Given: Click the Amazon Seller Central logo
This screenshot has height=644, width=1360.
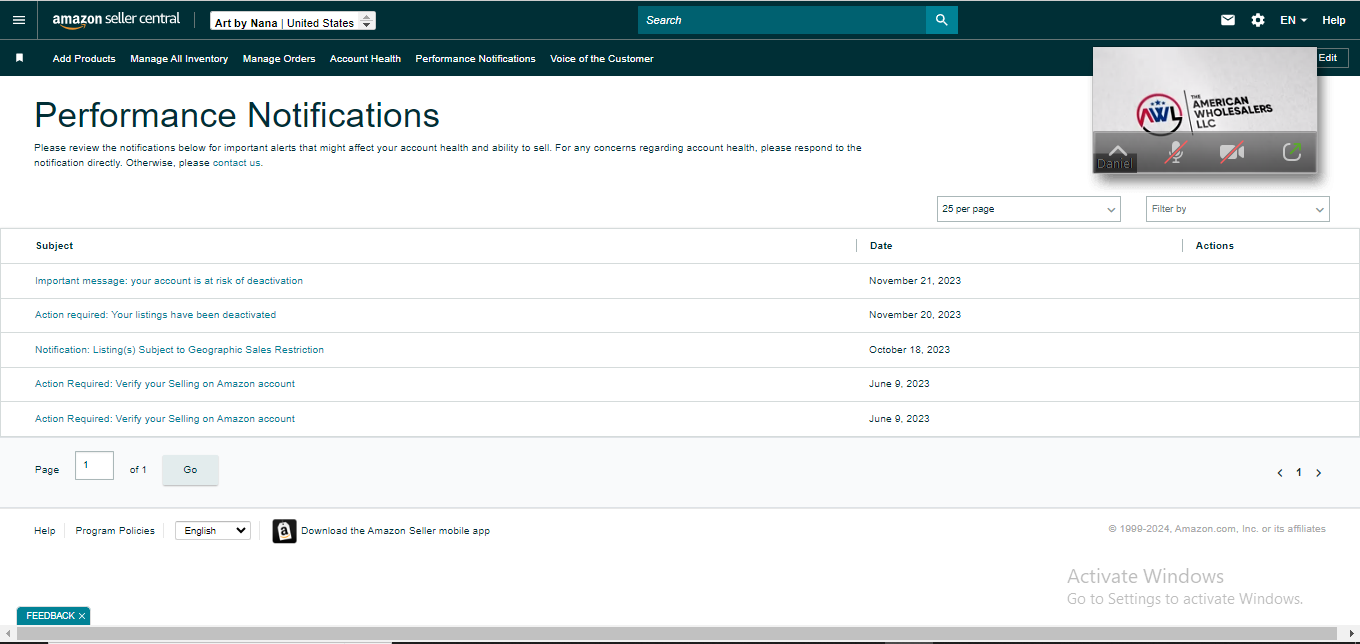Looking at the screenshot, I should coord(116,20).
